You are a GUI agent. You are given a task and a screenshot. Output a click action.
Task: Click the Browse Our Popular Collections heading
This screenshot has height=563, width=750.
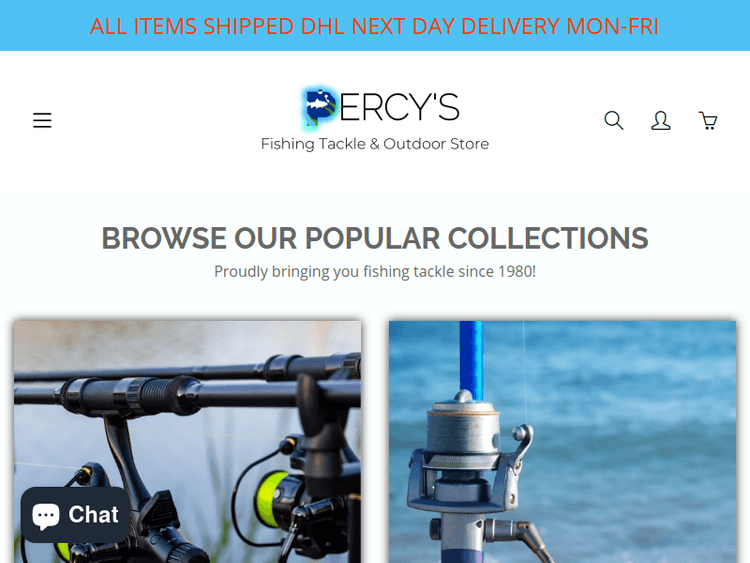point(375,238)
